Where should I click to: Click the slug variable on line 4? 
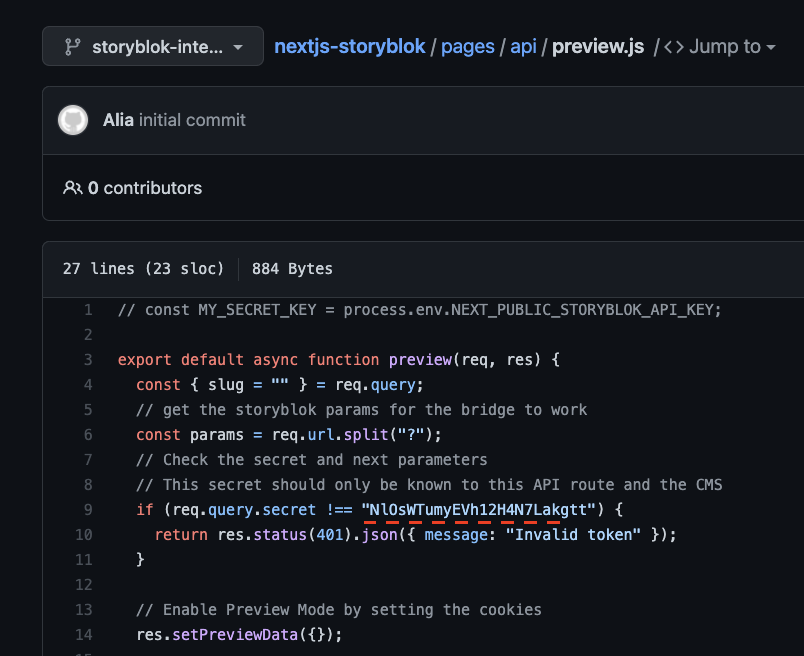pyautogui.click(x=226, y=385)
